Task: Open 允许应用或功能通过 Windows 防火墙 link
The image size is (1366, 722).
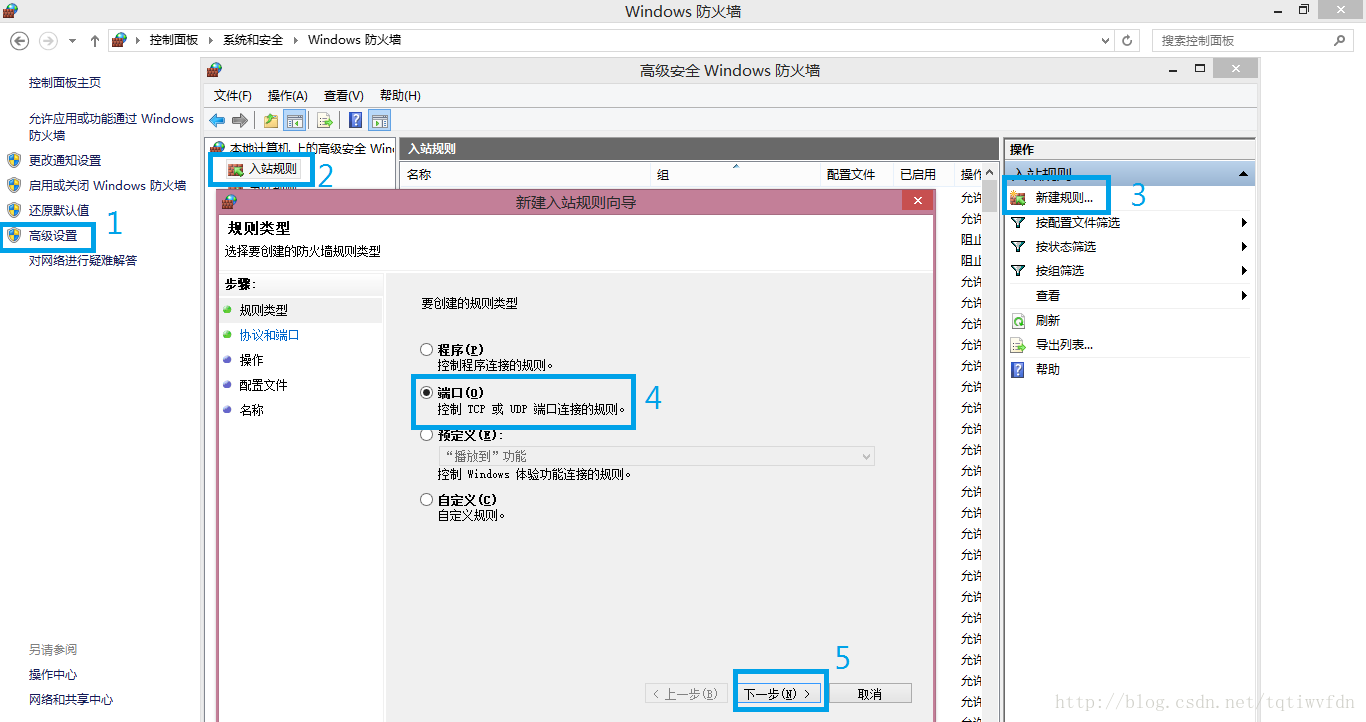Action: [111, 126]
